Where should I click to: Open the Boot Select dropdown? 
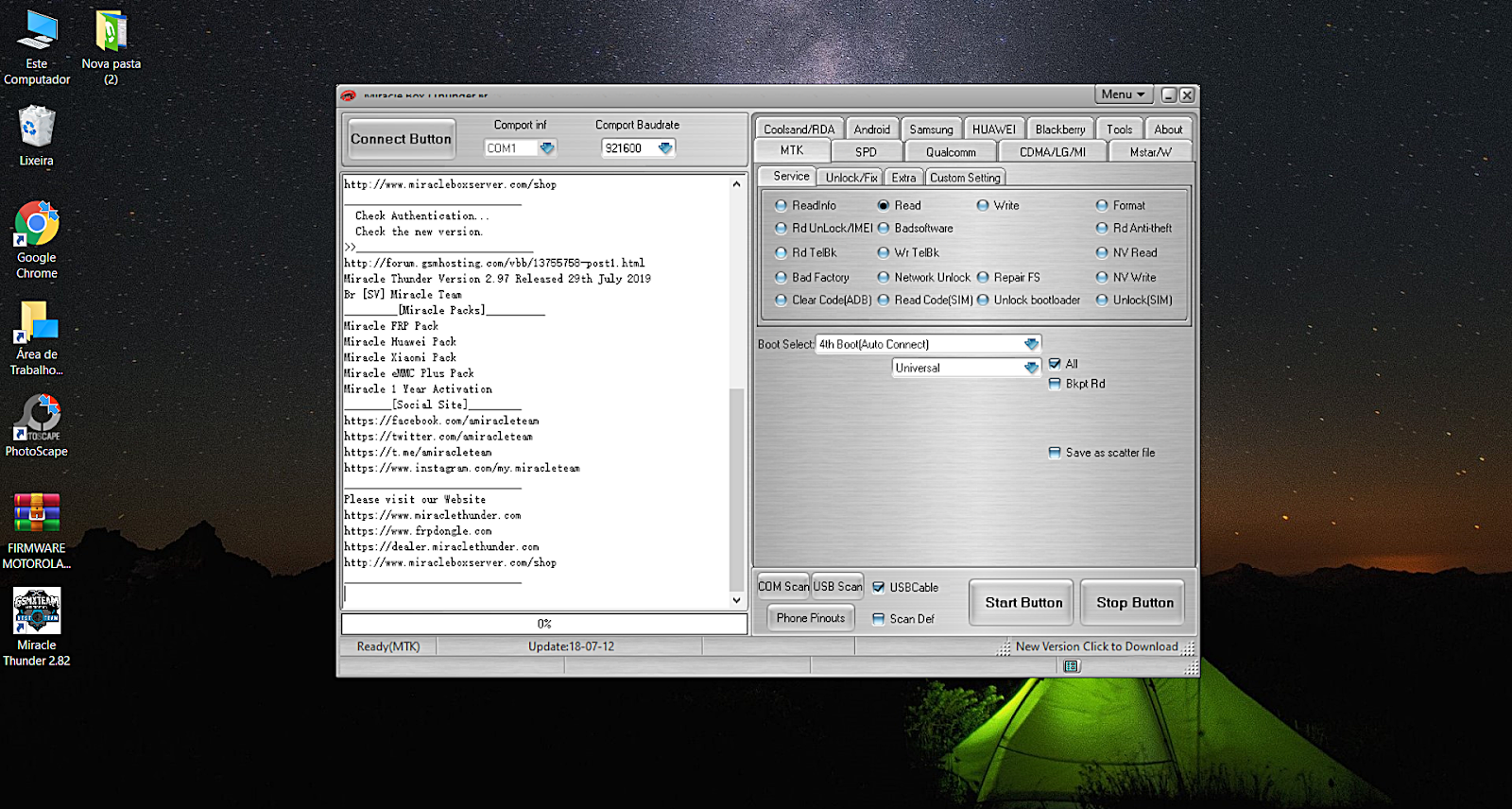(1031, 344)
